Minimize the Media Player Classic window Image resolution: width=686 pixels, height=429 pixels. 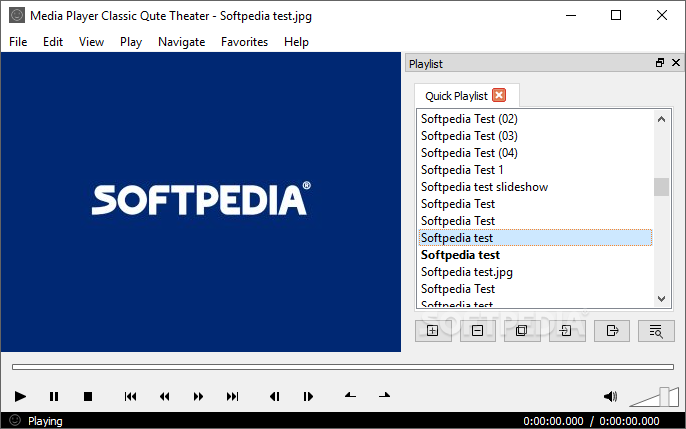click(571, 15)
